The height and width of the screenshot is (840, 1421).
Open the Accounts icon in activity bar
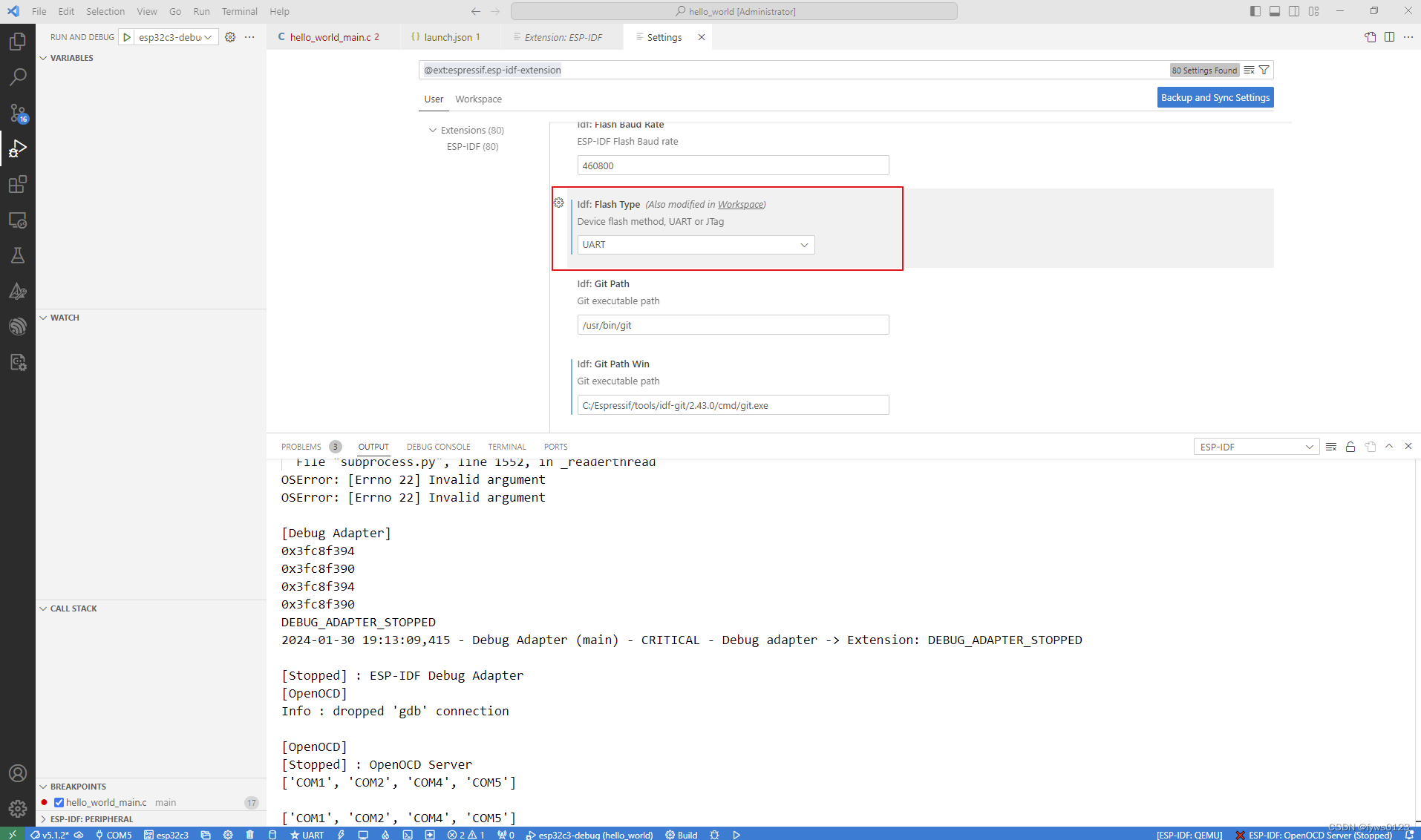(x=18, y=773)
